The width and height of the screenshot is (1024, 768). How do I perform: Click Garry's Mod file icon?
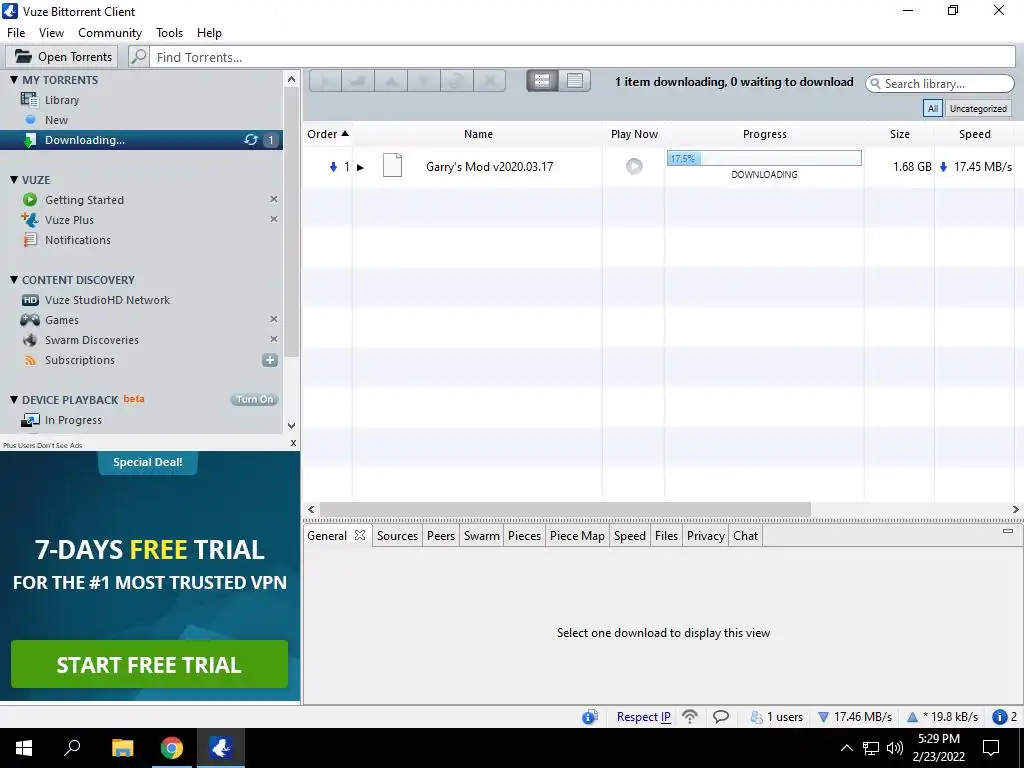392,165
